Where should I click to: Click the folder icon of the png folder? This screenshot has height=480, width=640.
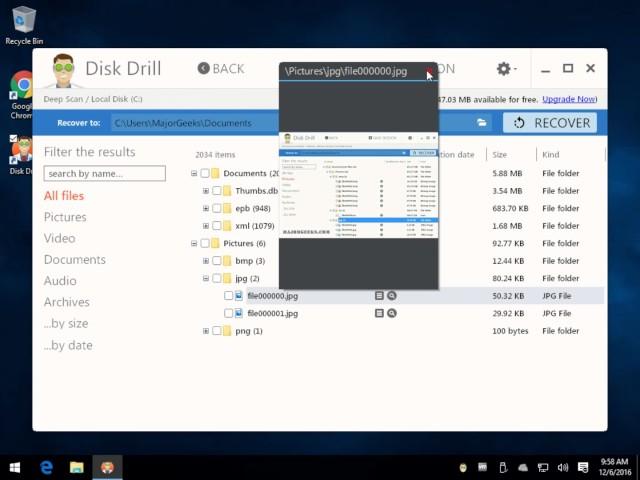pos(227,331)
